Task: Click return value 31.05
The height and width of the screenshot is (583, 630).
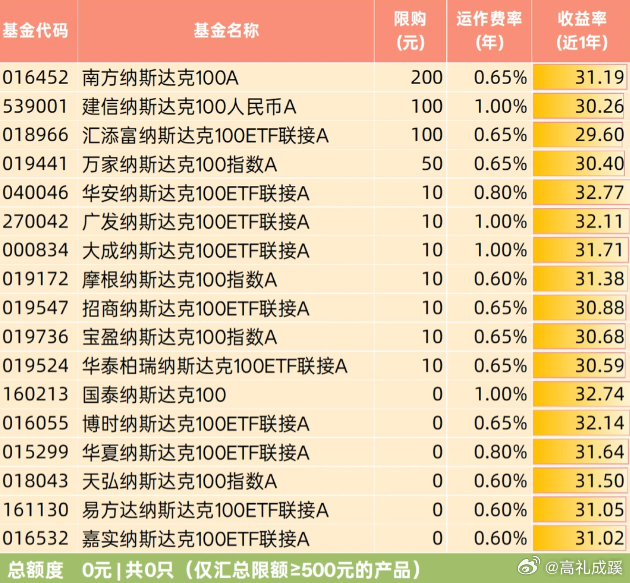Action: pyautogui.click(x=599, y=509)
